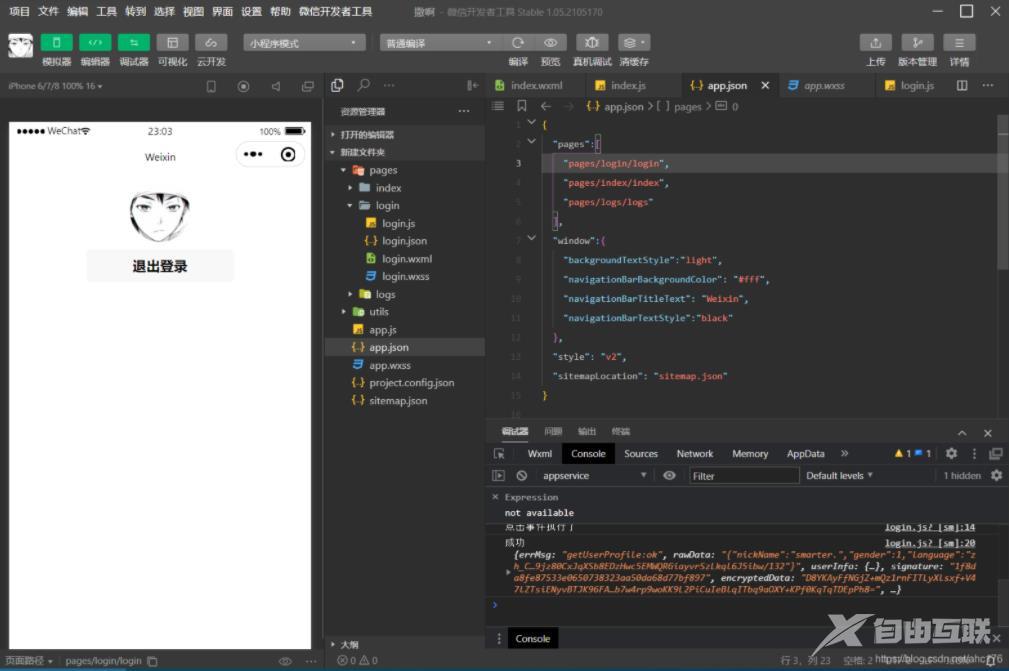Click the editor vertical scrollbar
1009x671 pixels.
(1003, 190)
